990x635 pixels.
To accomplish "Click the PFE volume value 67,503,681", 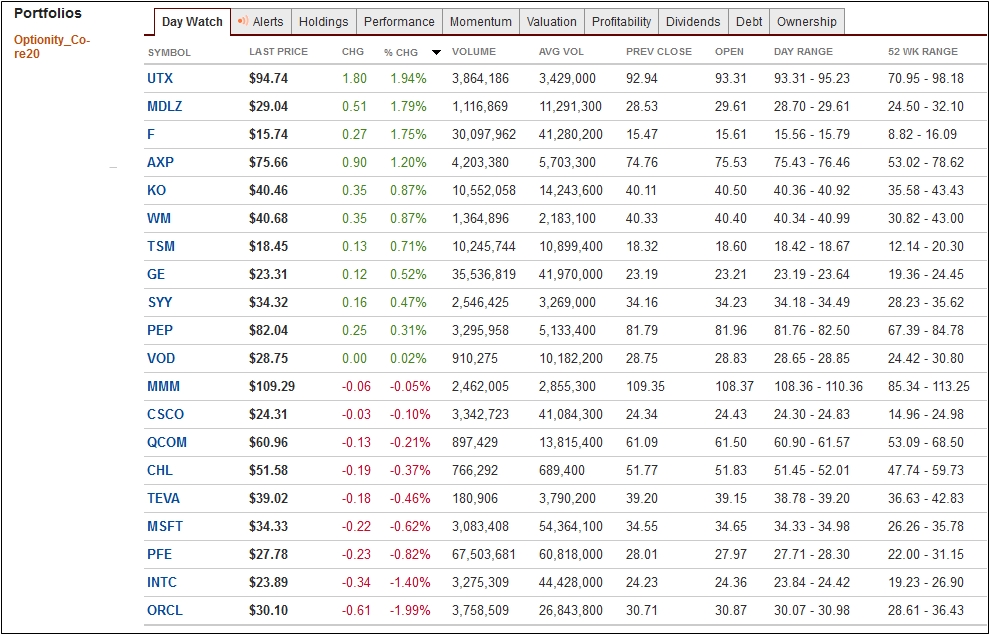I will coord(484,554).
